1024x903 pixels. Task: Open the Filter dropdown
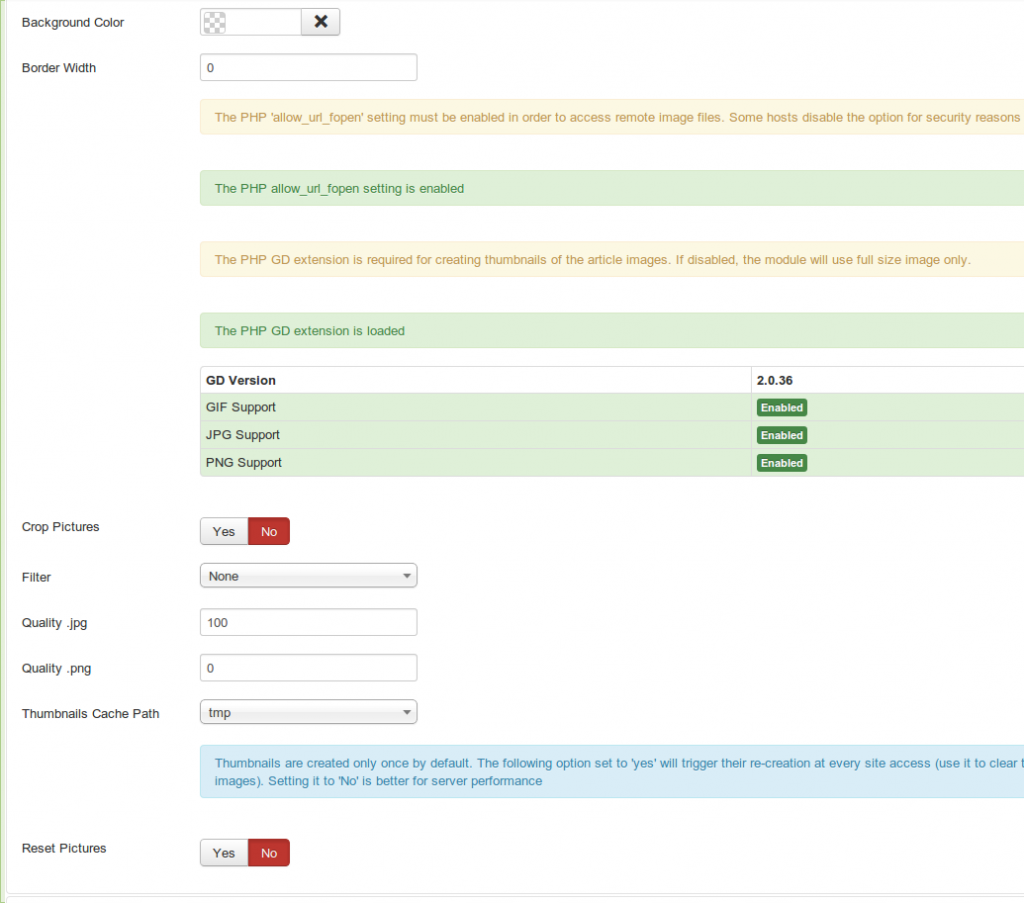point(308,576)
